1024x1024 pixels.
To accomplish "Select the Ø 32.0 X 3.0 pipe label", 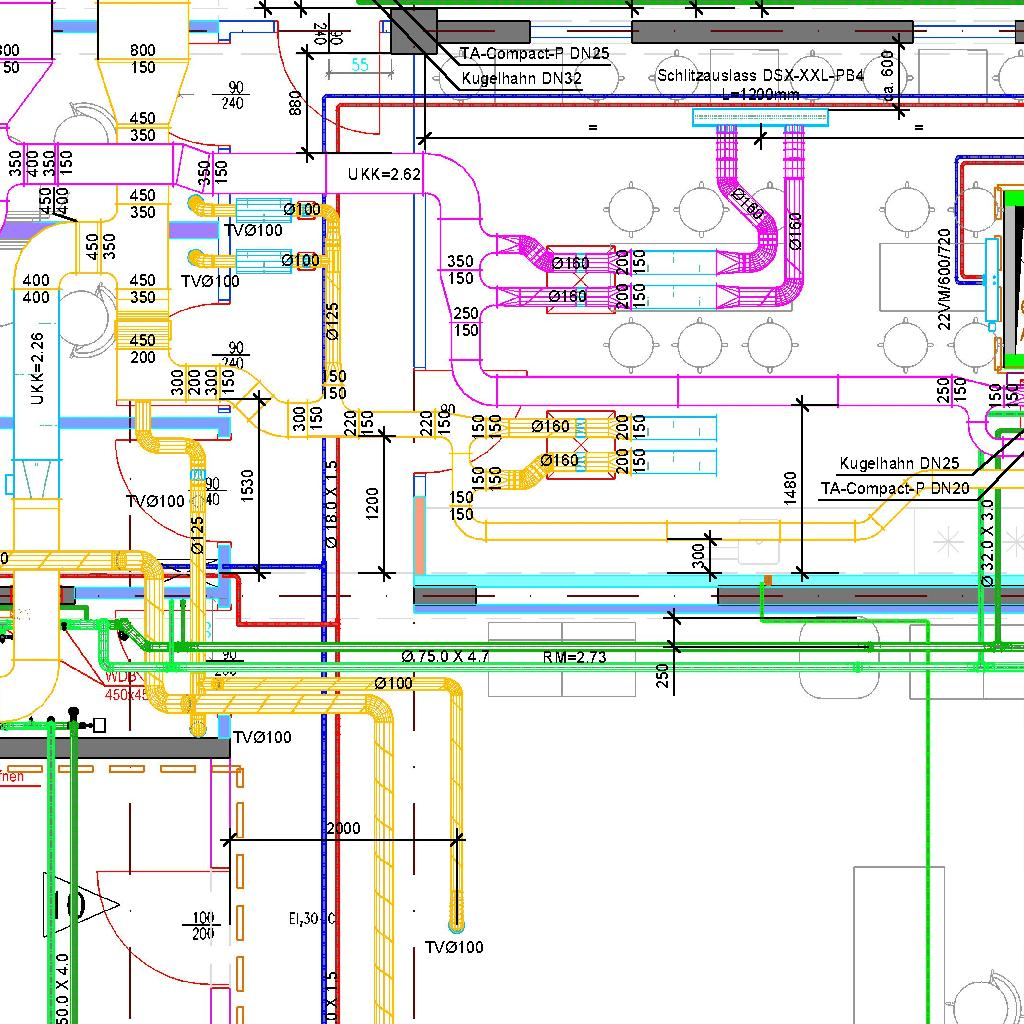I will [987, 543].
